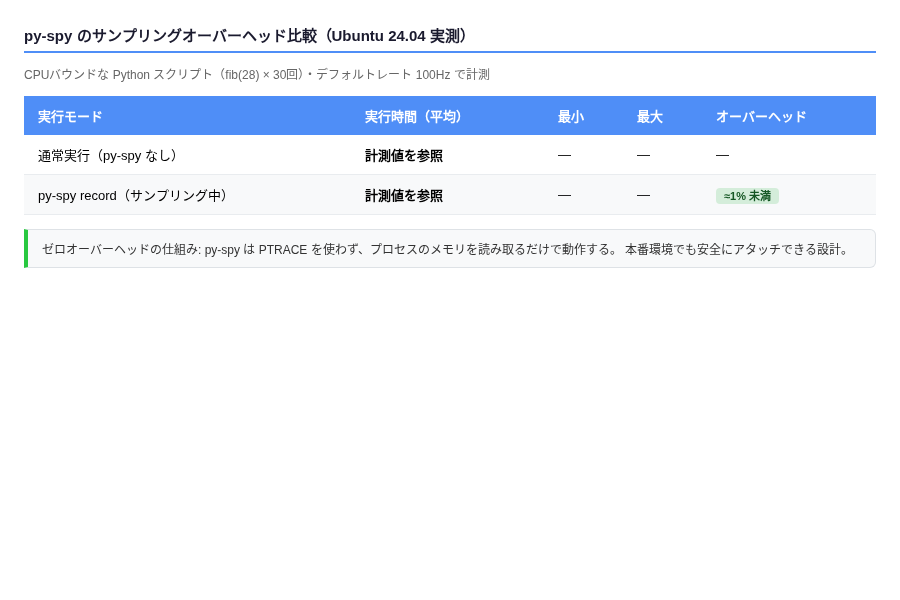This screenshot has width=900, height=600.
Task: Click the 最小 column header
Action: point(571,117)
